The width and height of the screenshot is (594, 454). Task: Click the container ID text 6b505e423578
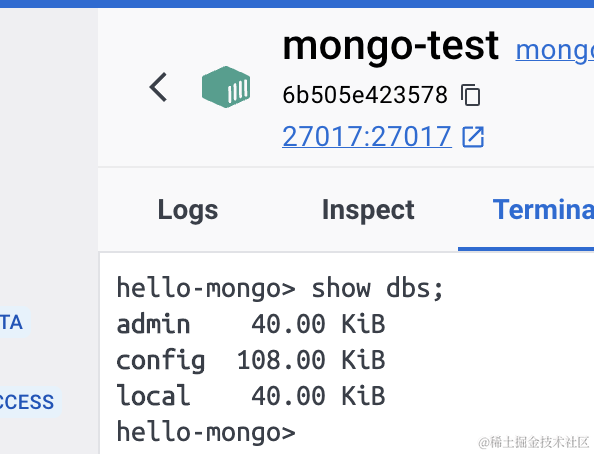point(365,95)
